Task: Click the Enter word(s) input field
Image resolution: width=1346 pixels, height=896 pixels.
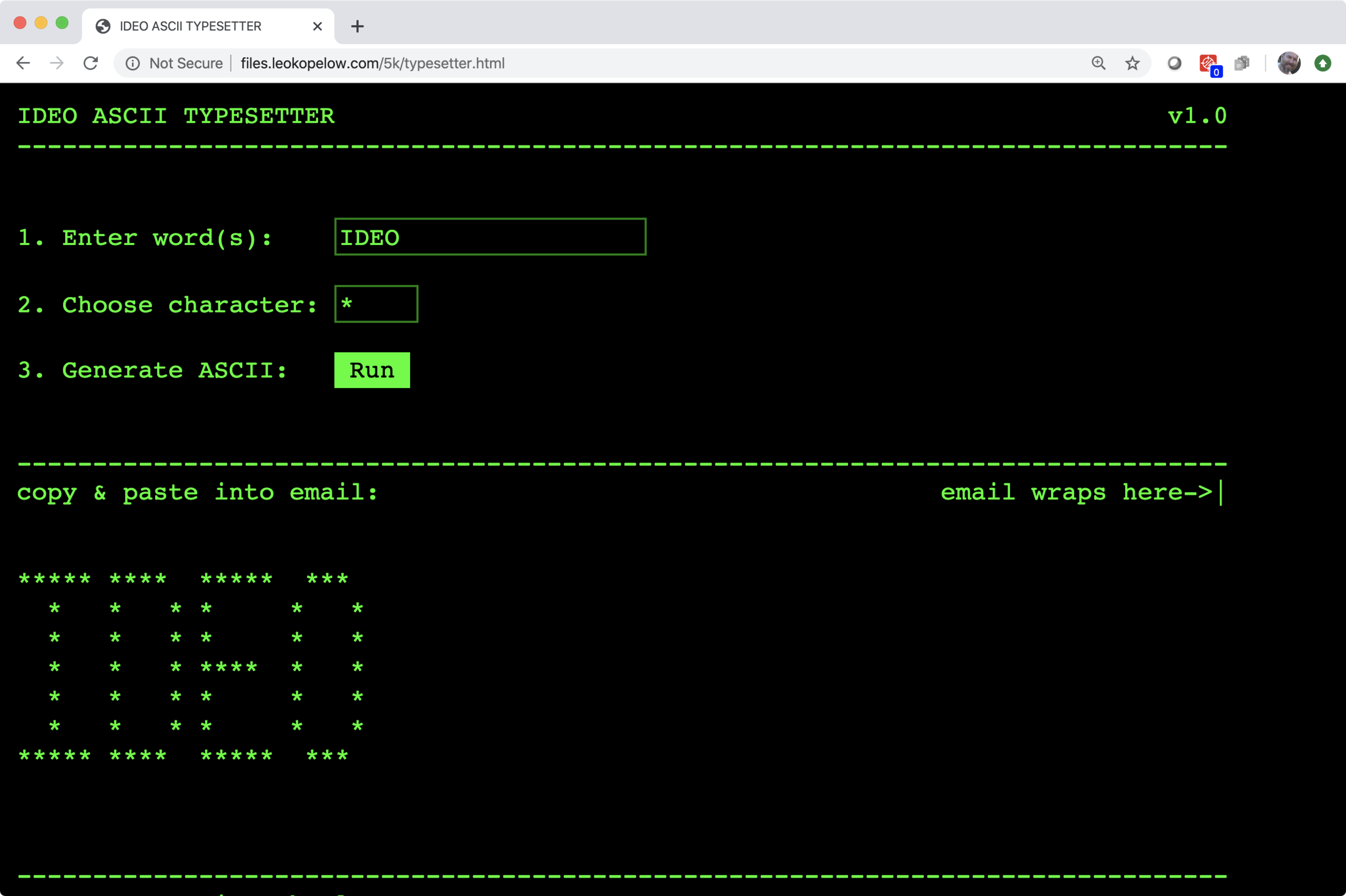Action: (489, 236)
